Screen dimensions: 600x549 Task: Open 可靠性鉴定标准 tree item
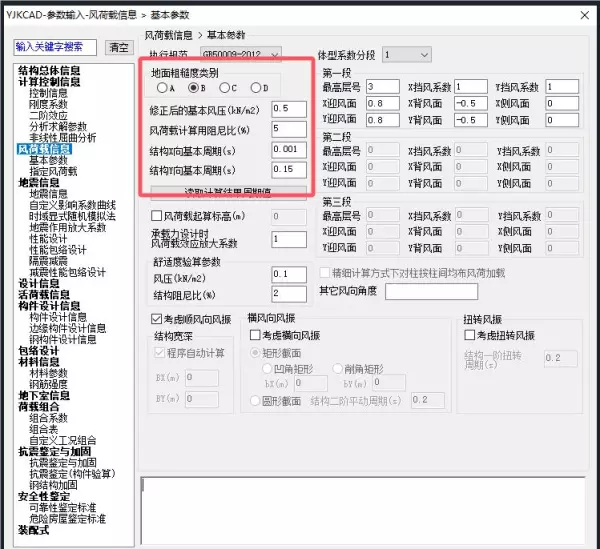pyautogui.click(x=63, y=508)
